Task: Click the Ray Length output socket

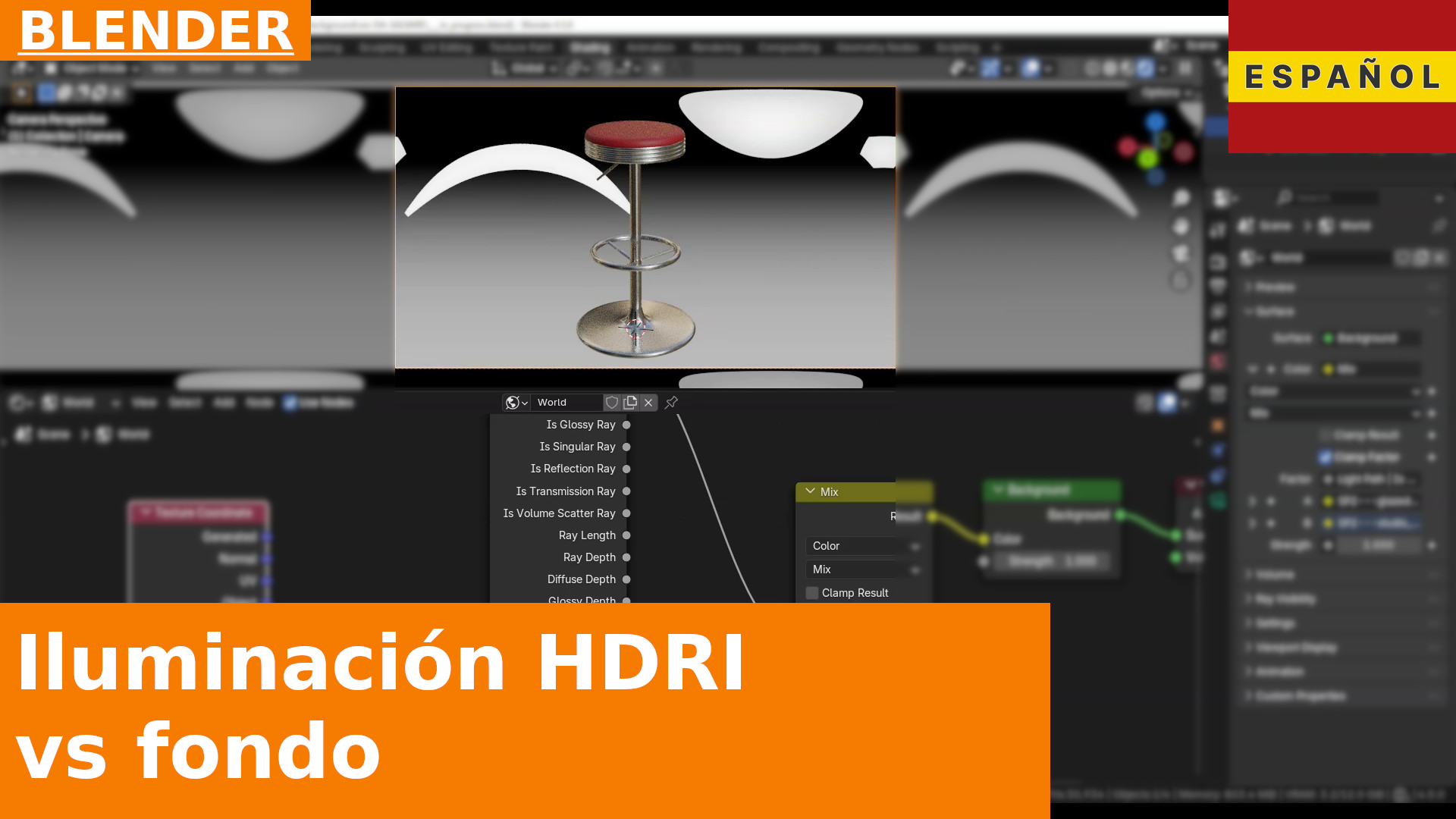Action: 626,535
